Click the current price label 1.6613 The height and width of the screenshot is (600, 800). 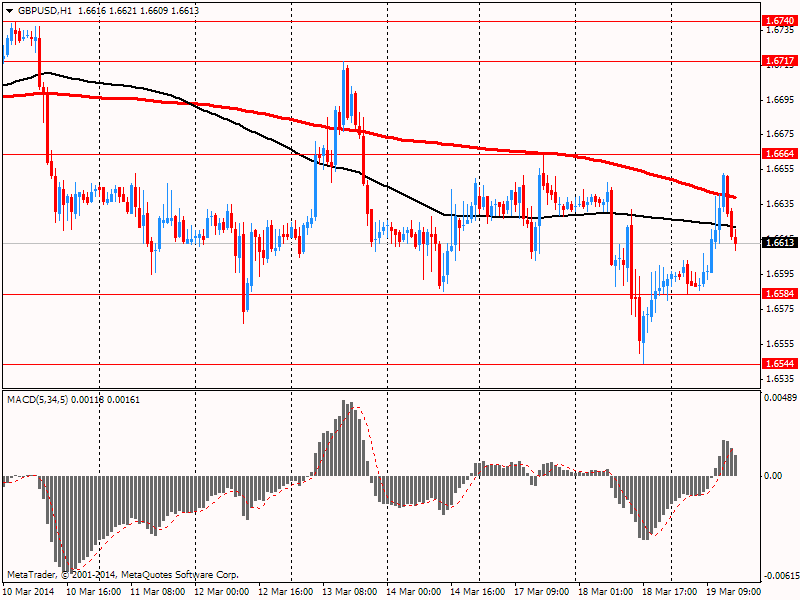780,242
